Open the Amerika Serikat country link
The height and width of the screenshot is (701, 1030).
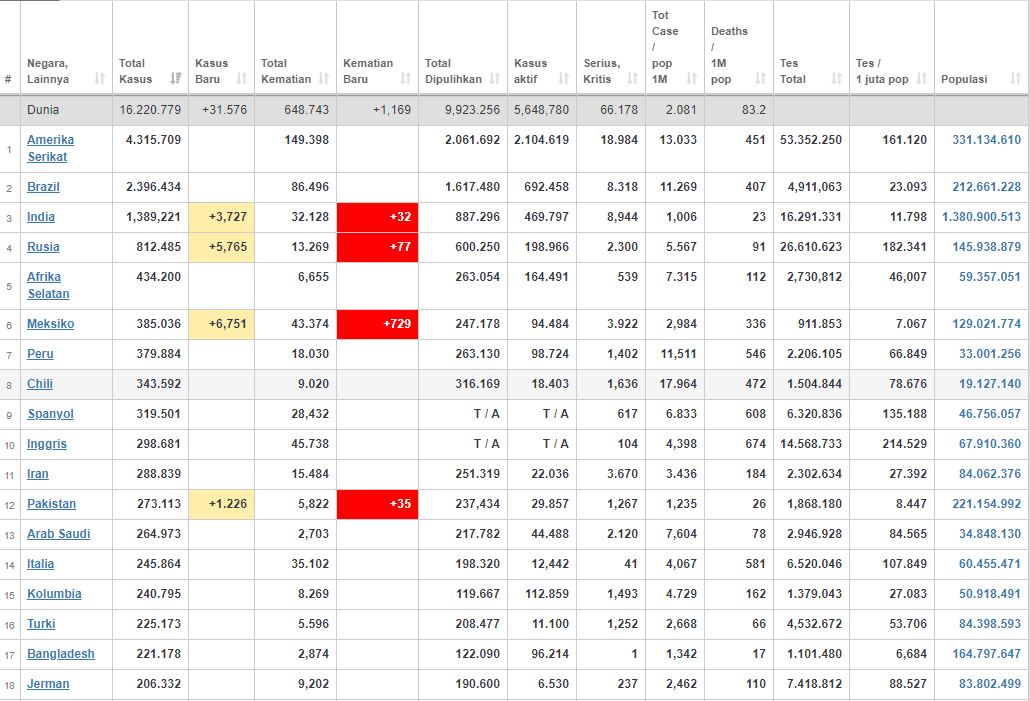click(51, 148)
